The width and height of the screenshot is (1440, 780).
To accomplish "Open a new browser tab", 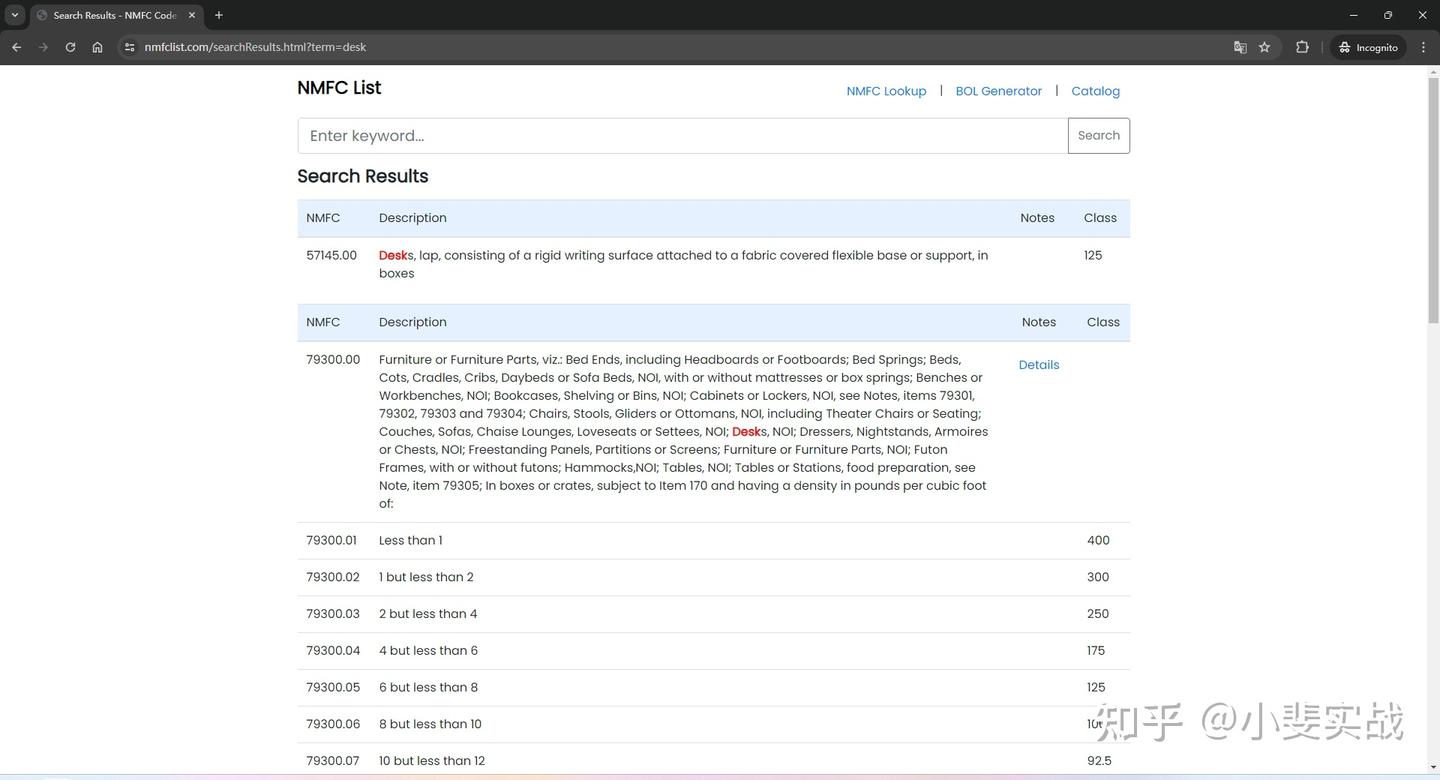I will [x=218, y=15].
